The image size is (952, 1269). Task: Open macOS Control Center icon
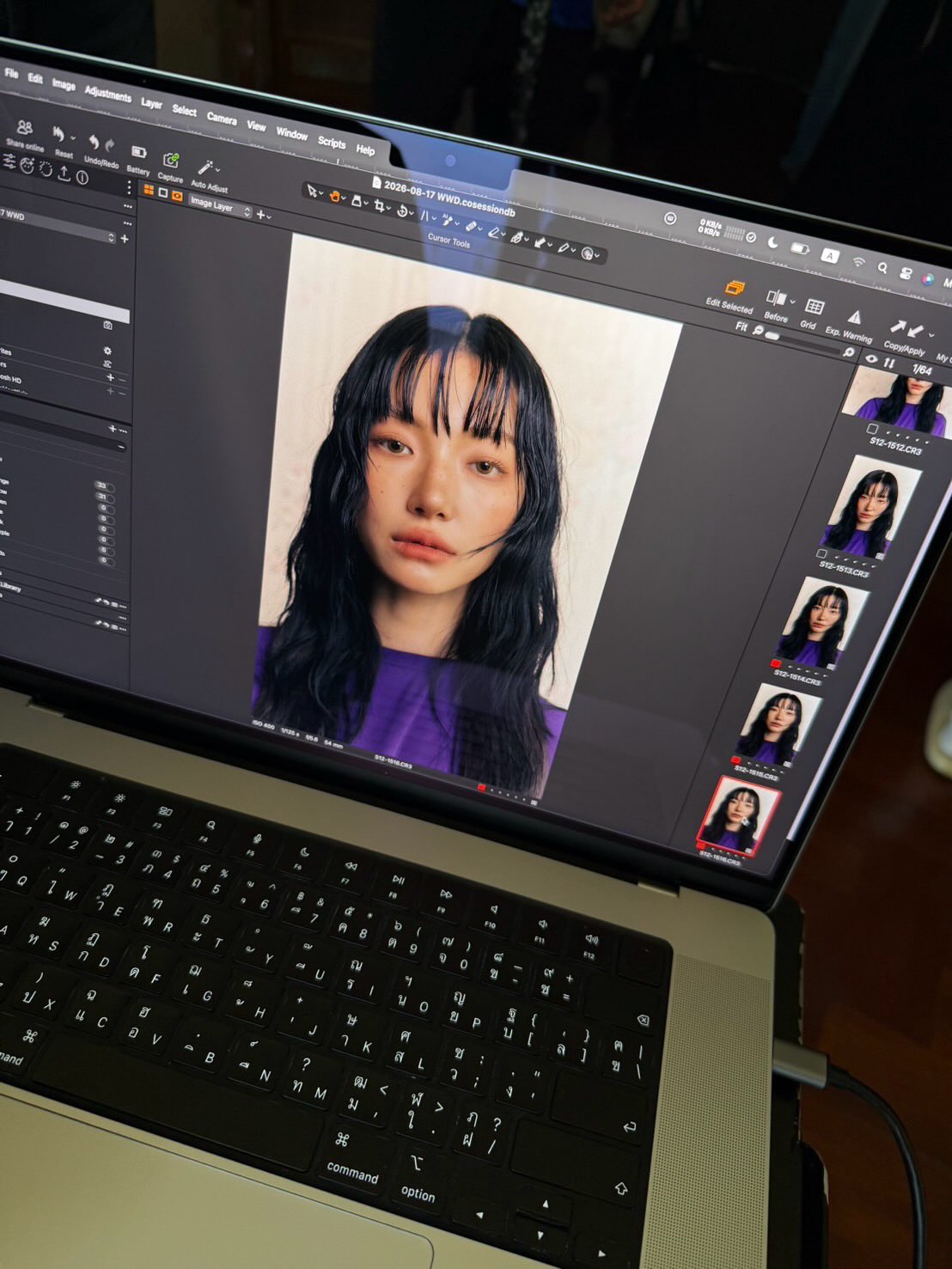click(906, 273)
